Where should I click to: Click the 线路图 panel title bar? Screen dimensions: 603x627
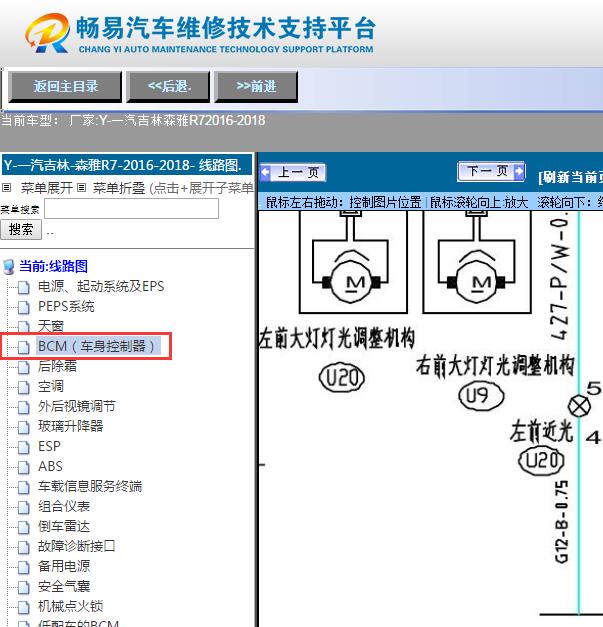point(127,165)
